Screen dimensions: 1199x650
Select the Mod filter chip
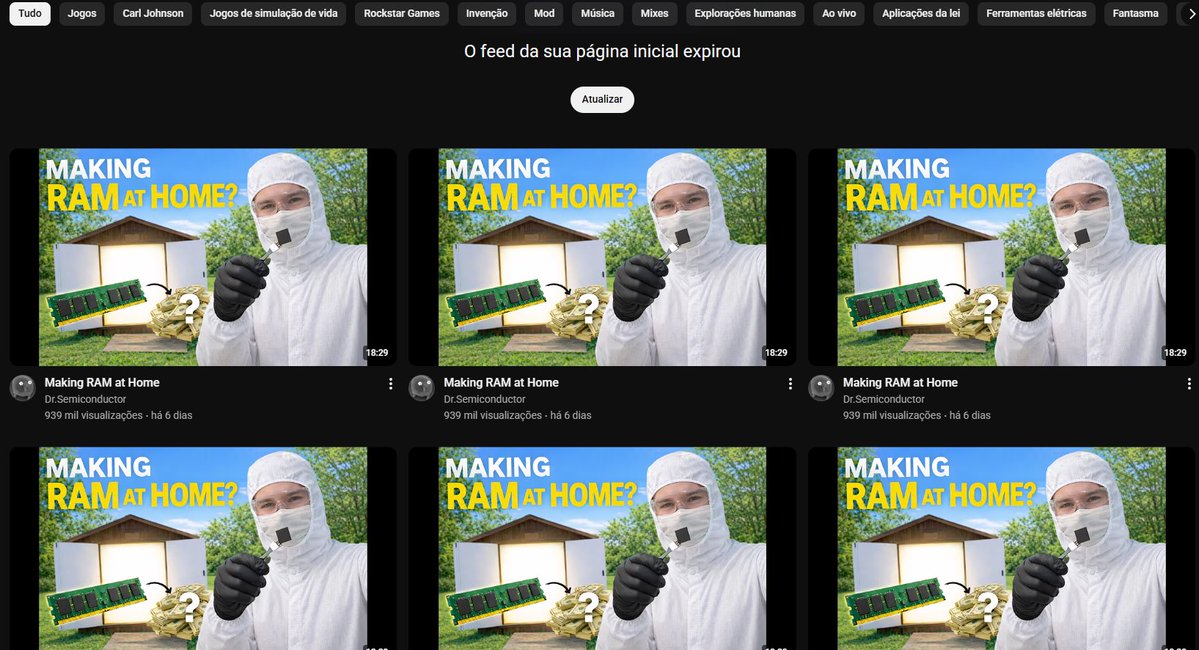pyautogui.click(x=544, y=14)
